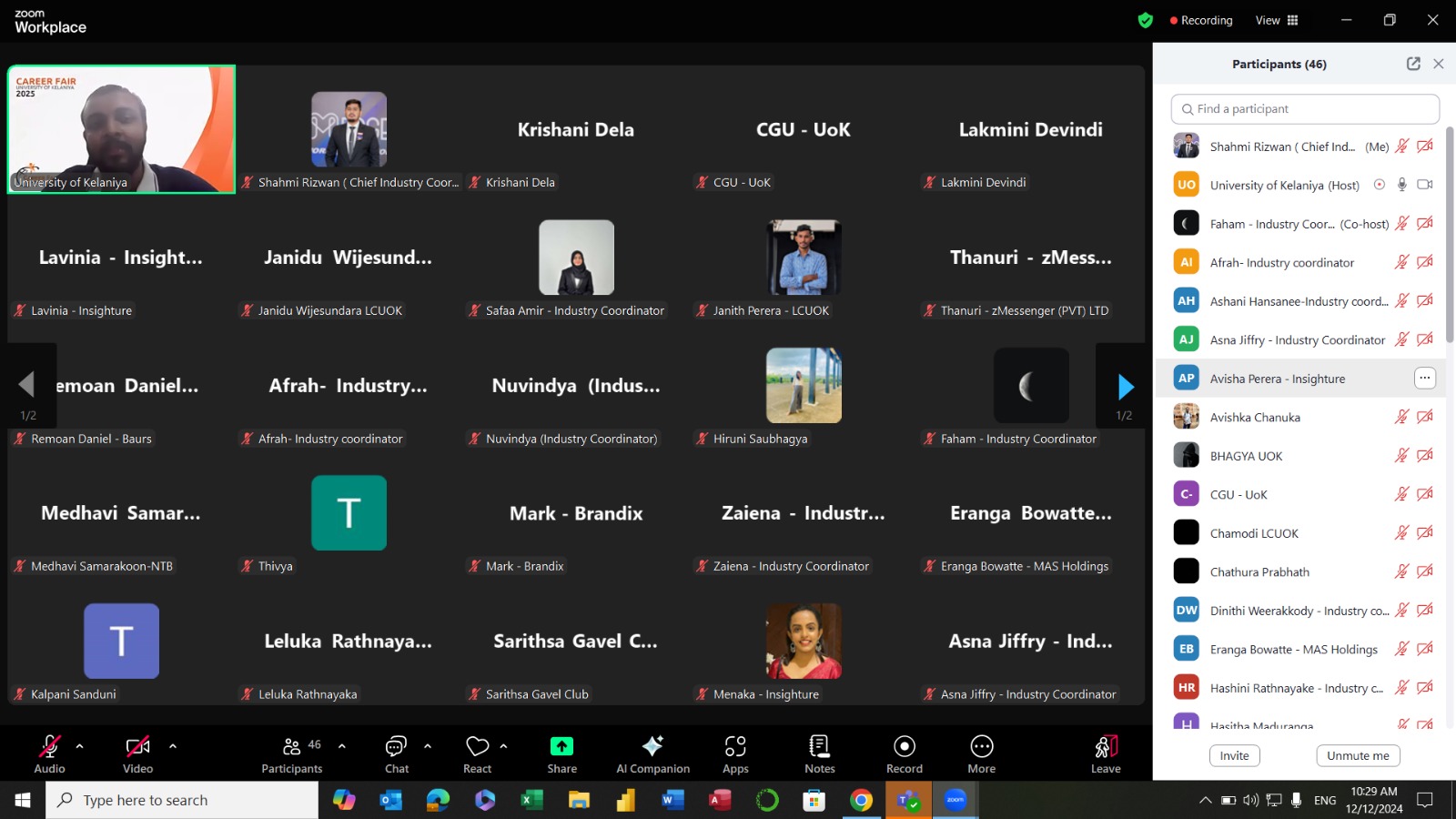
Task: Open the View layout dropdown
Action: 1277,20
